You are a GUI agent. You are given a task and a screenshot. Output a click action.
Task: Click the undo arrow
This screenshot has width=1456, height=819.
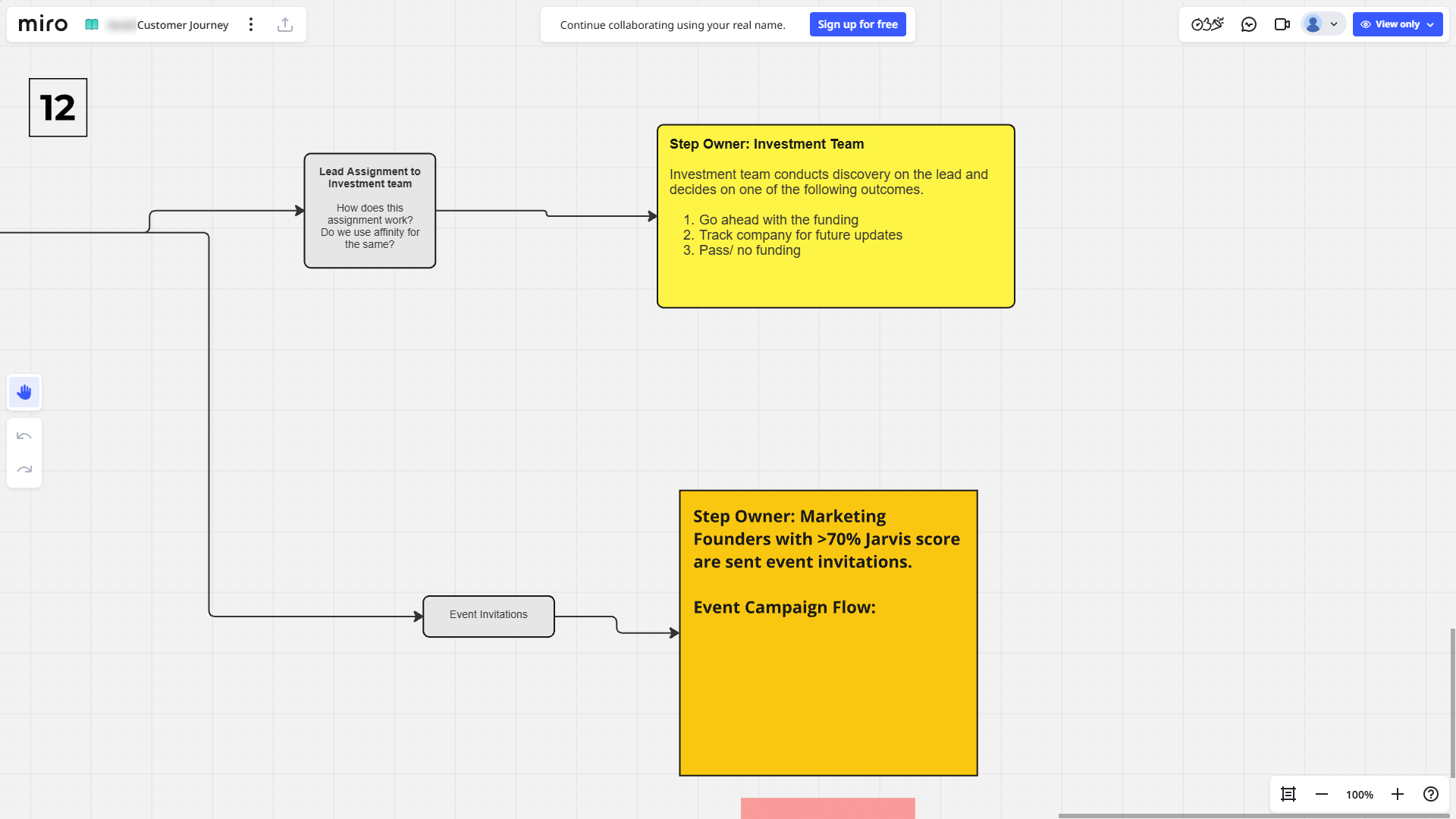coord(24,436)
